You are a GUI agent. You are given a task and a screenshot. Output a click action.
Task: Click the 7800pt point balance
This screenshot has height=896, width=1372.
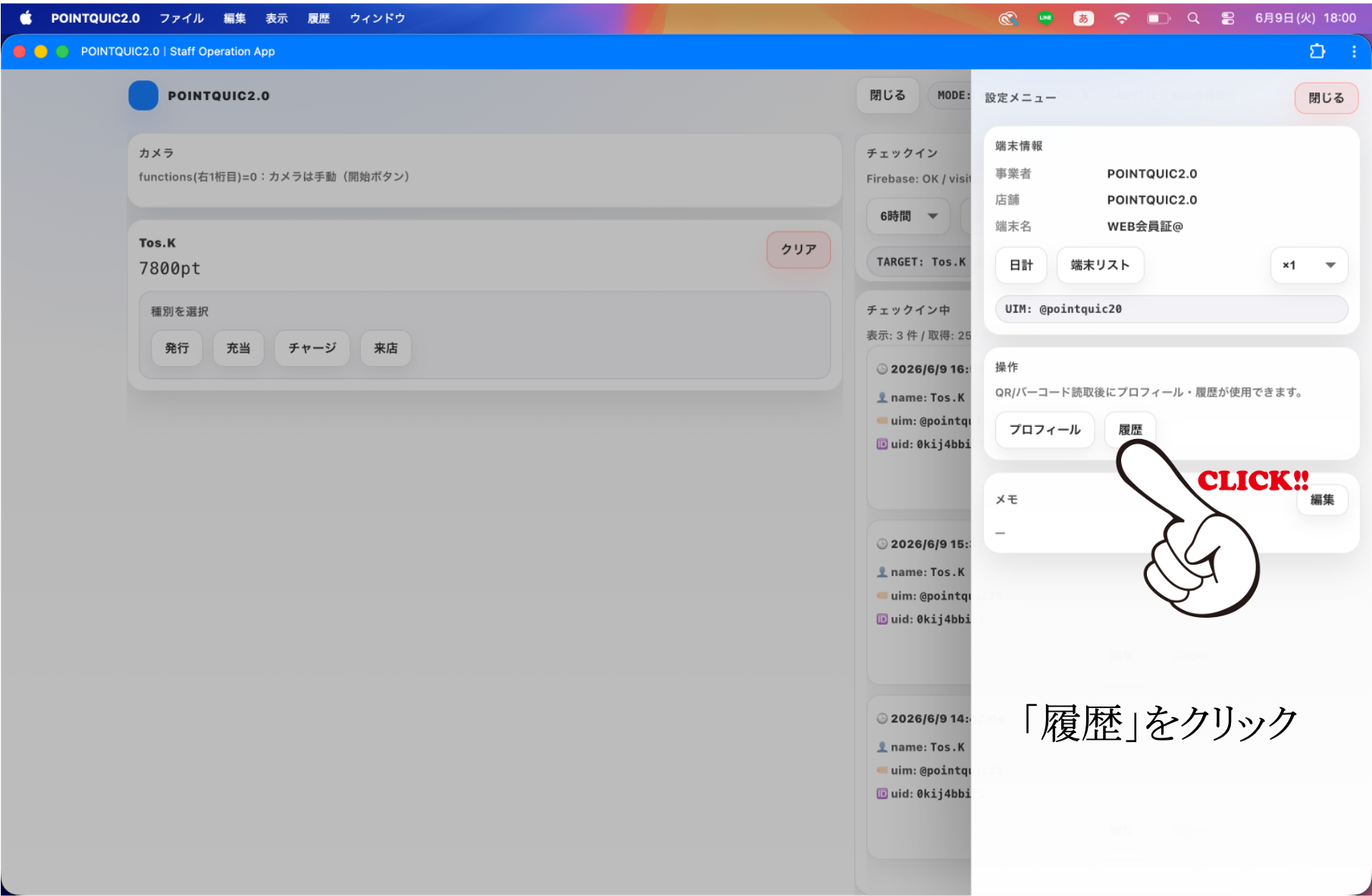coord(170,268)
